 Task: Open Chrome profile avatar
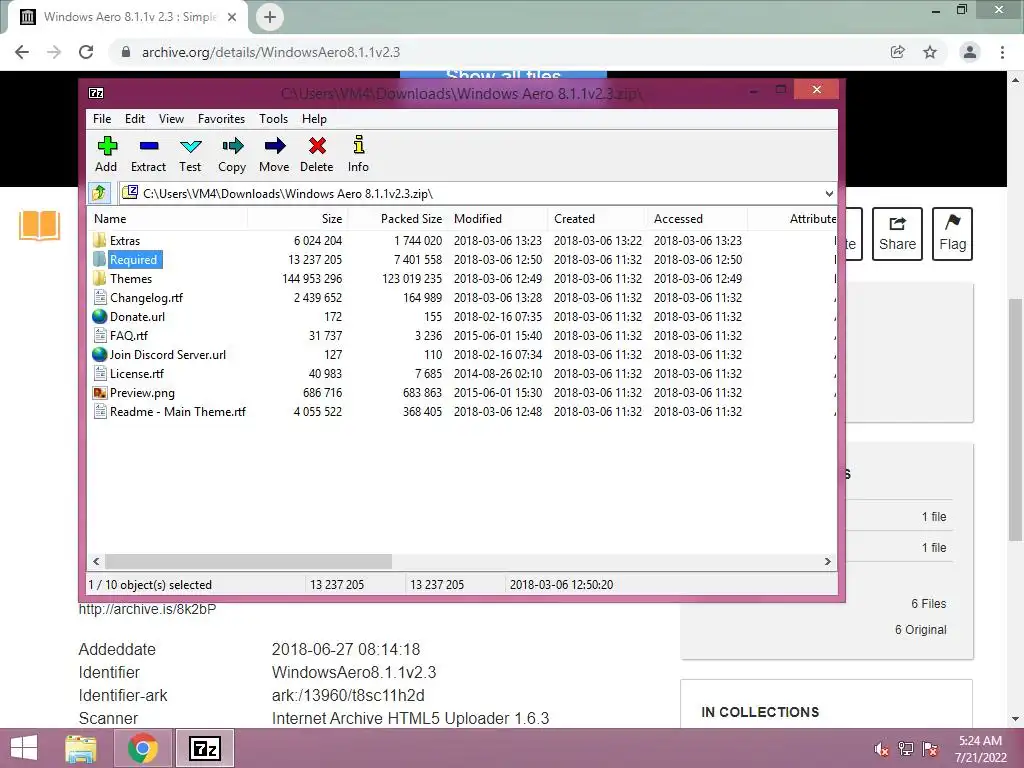970,52
